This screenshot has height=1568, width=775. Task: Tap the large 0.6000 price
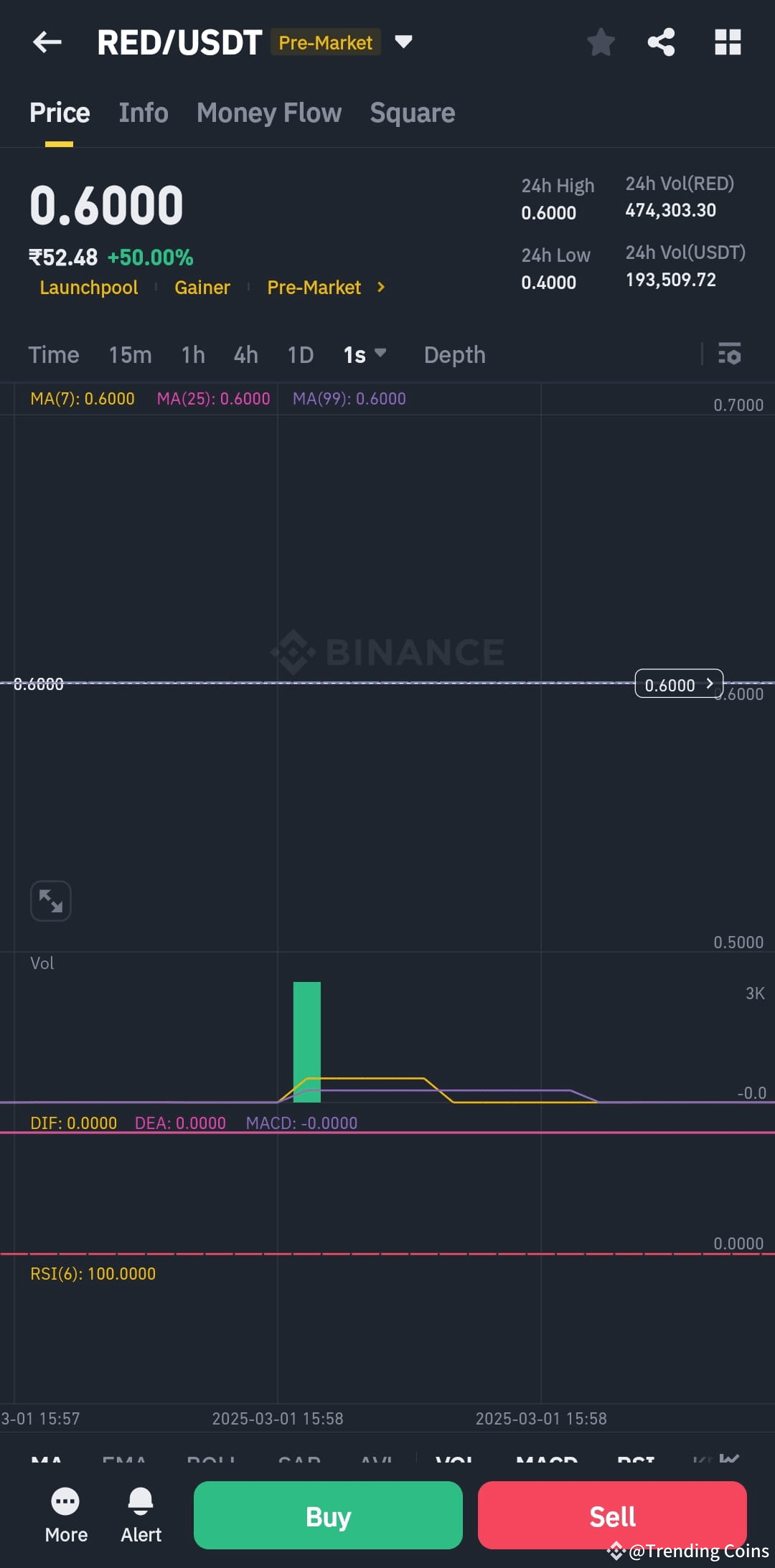(106, 205)
